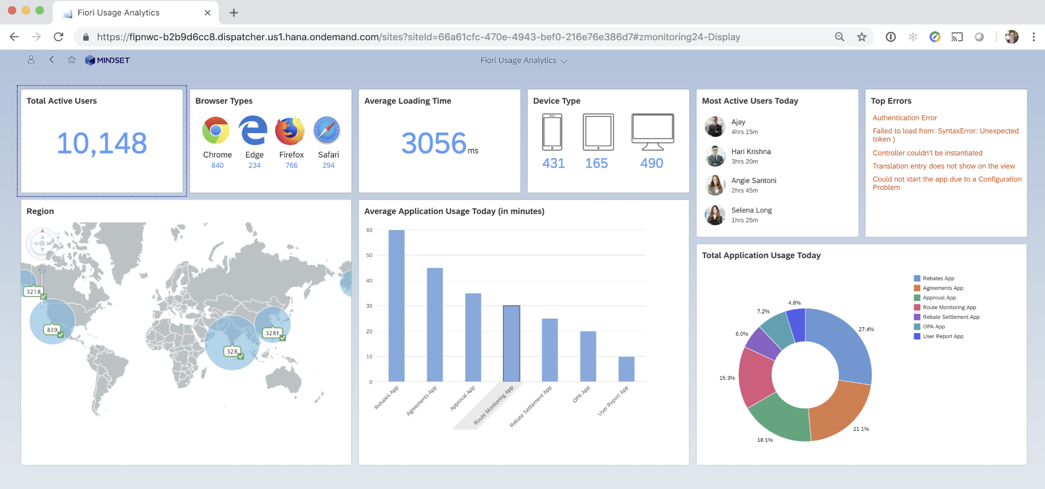Click the Agreements App bar
Image resolution: width=1045 pixels, height=489 pixels.
[435, 324]
